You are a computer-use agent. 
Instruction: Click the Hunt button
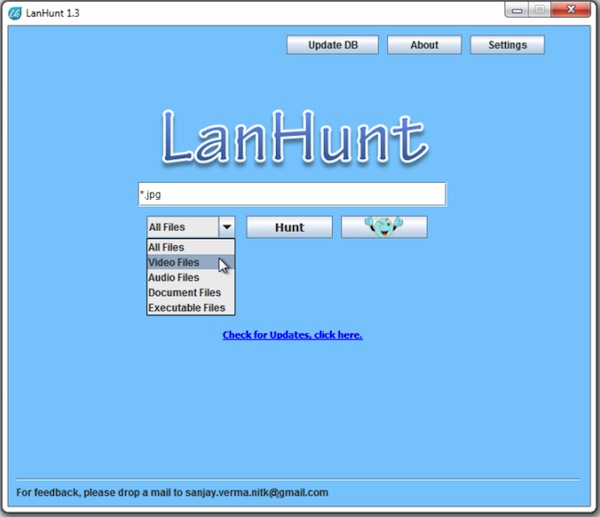[x=289, y=227]
